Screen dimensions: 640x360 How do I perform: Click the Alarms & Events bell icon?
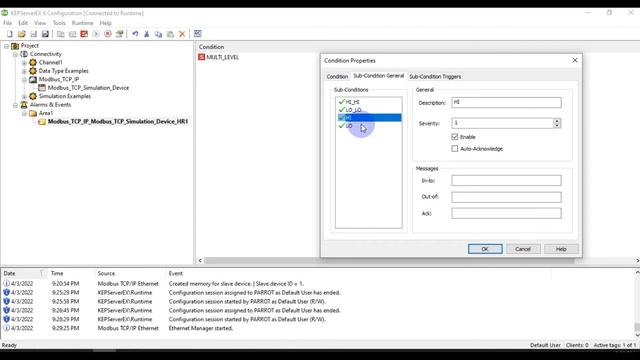pos(24,104)
